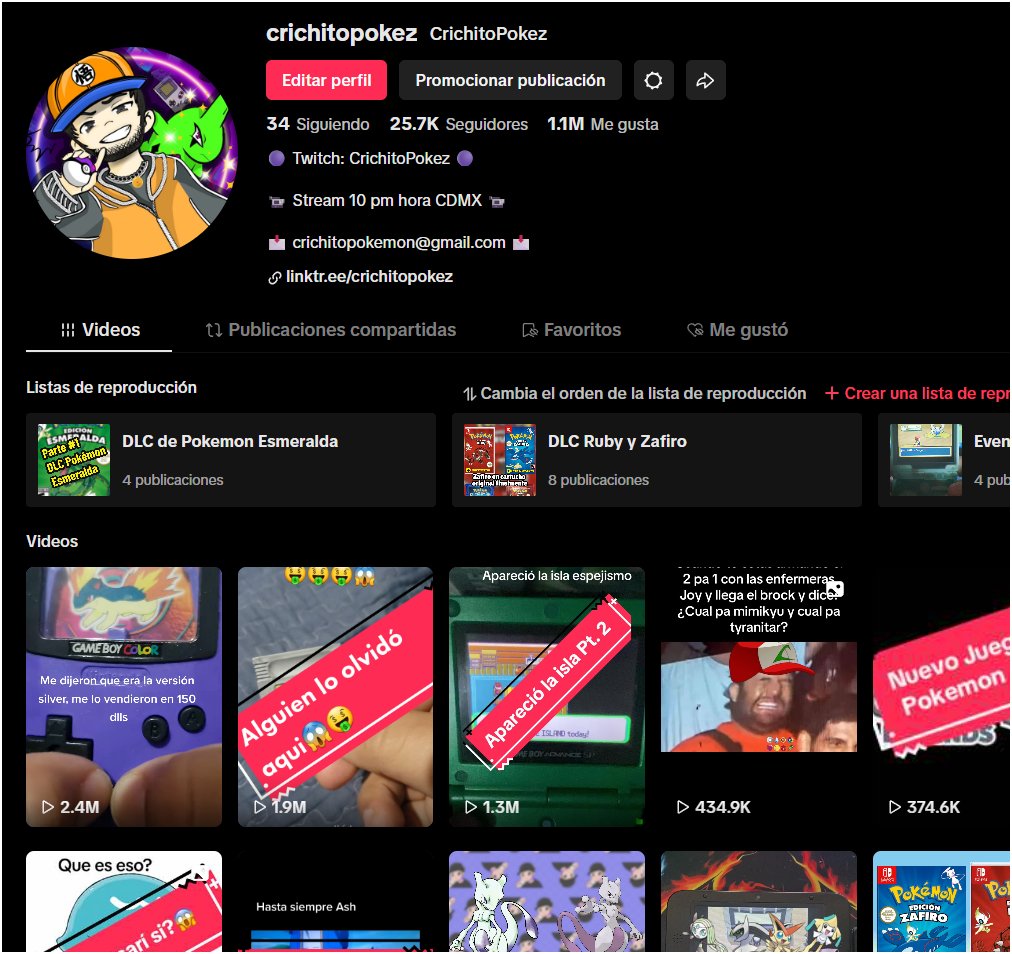
Task: Open the Favoritos tab
Action: [x=571, y=330]
